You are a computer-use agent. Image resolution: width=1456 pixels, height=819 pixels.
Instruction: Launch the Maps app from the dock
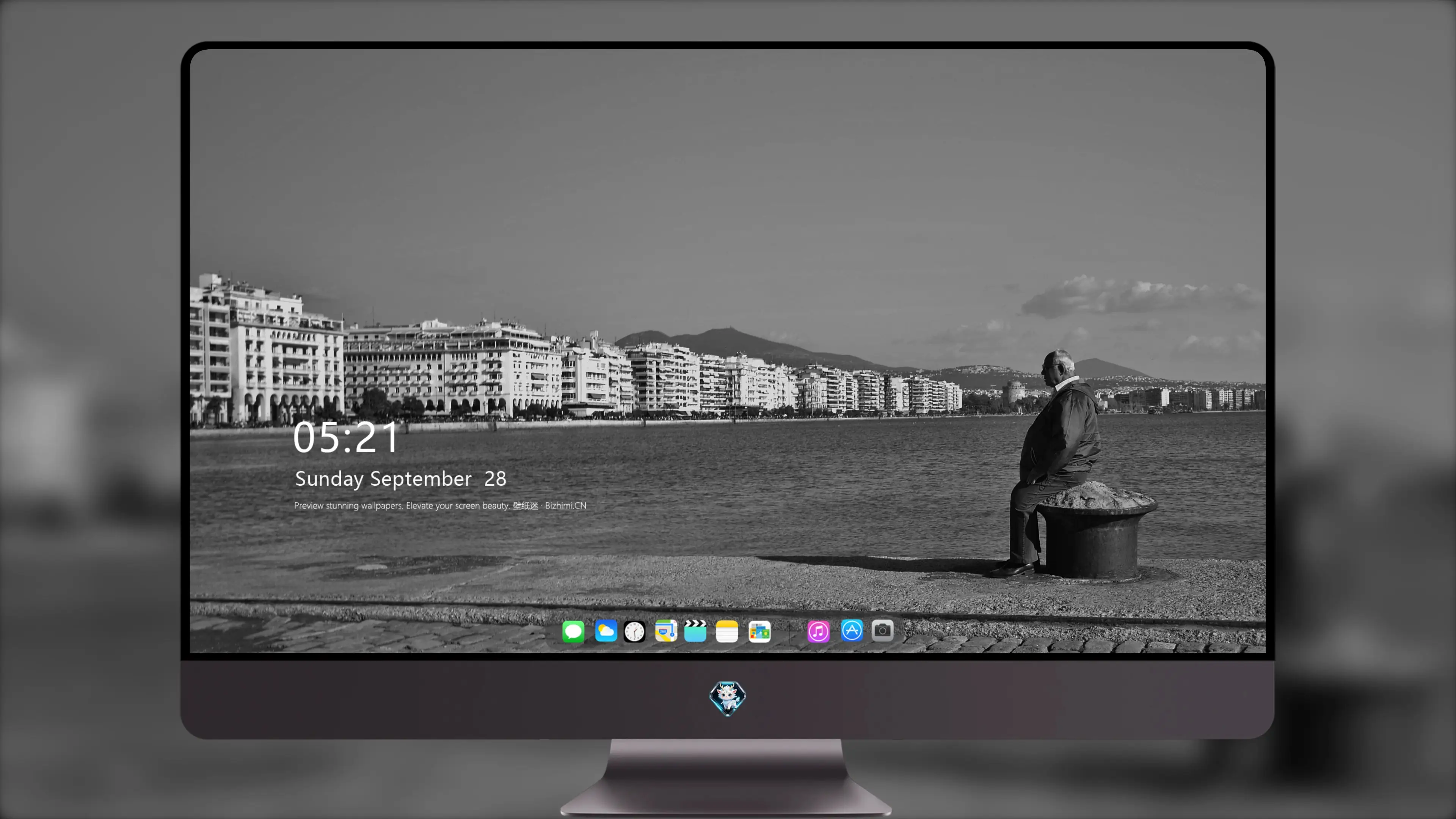tap(666, 631)
